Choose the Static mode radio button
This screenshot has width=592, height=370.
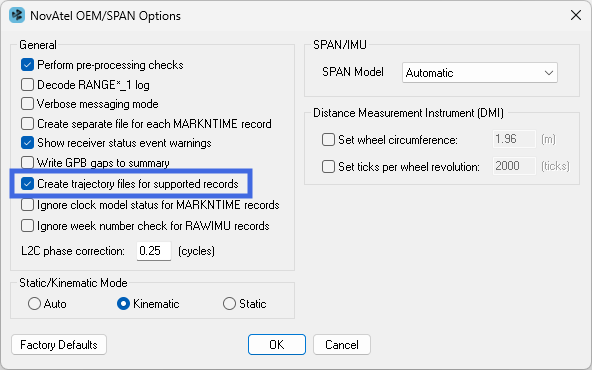229,304
